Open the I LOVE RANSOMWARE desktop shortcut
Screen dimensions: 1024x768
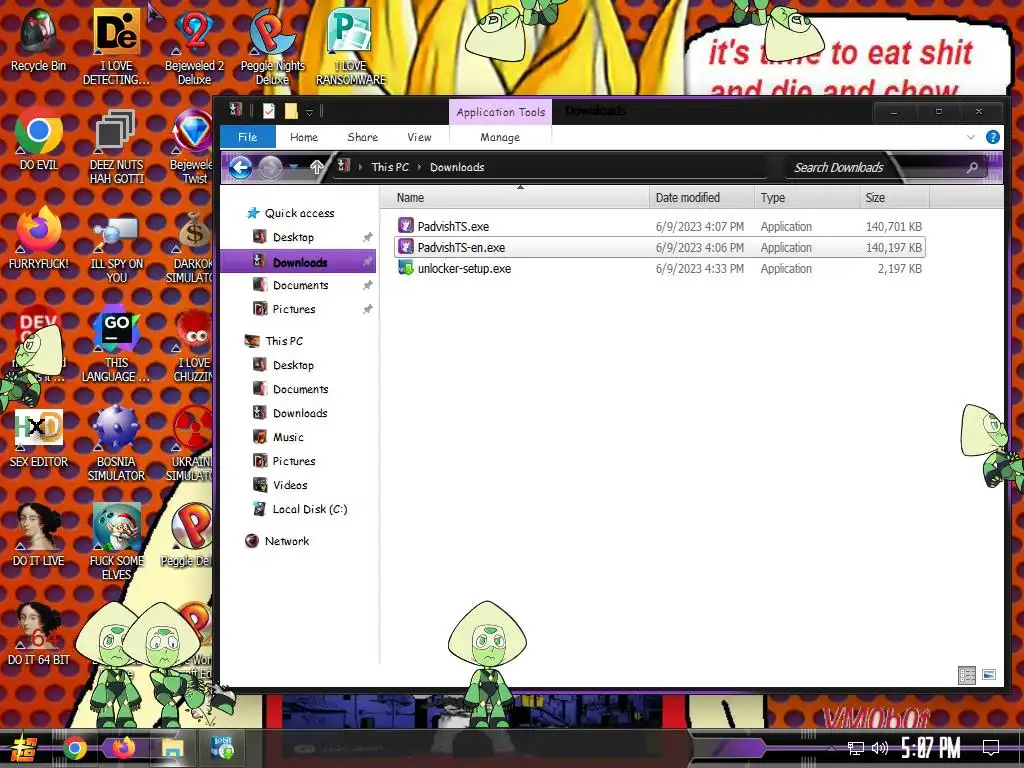point(351,46)
